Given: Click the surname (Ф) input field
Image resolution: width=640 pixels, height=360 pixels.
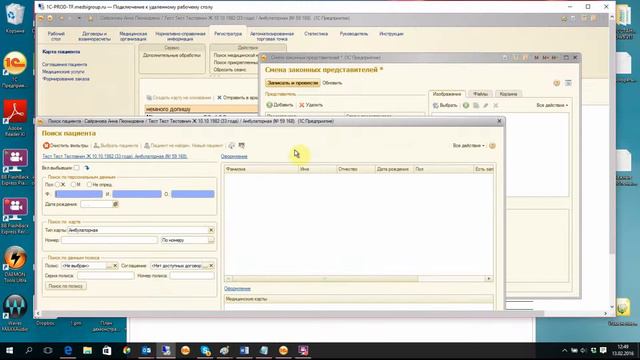Looking at the screenshot, I should point(78,194).
